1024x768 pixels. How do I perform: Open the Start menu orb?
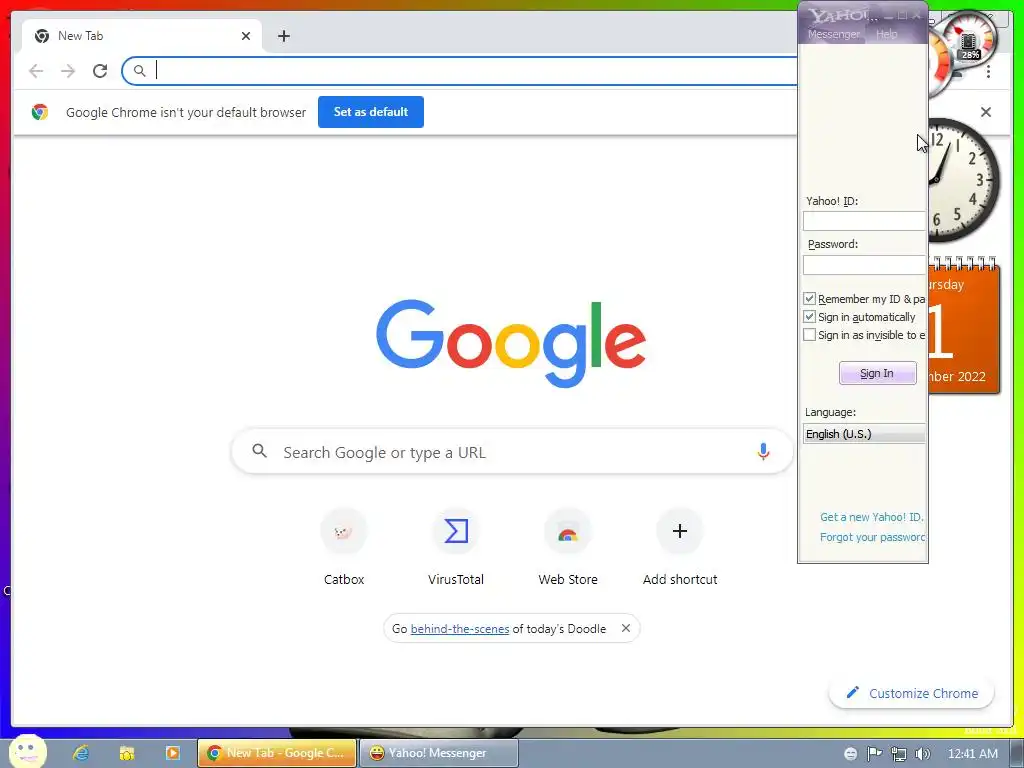point(27,752)
